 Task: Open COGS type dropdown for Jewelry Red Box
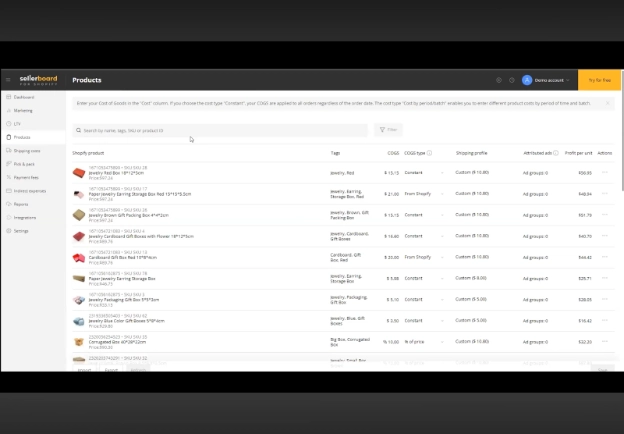click(442, 172)
